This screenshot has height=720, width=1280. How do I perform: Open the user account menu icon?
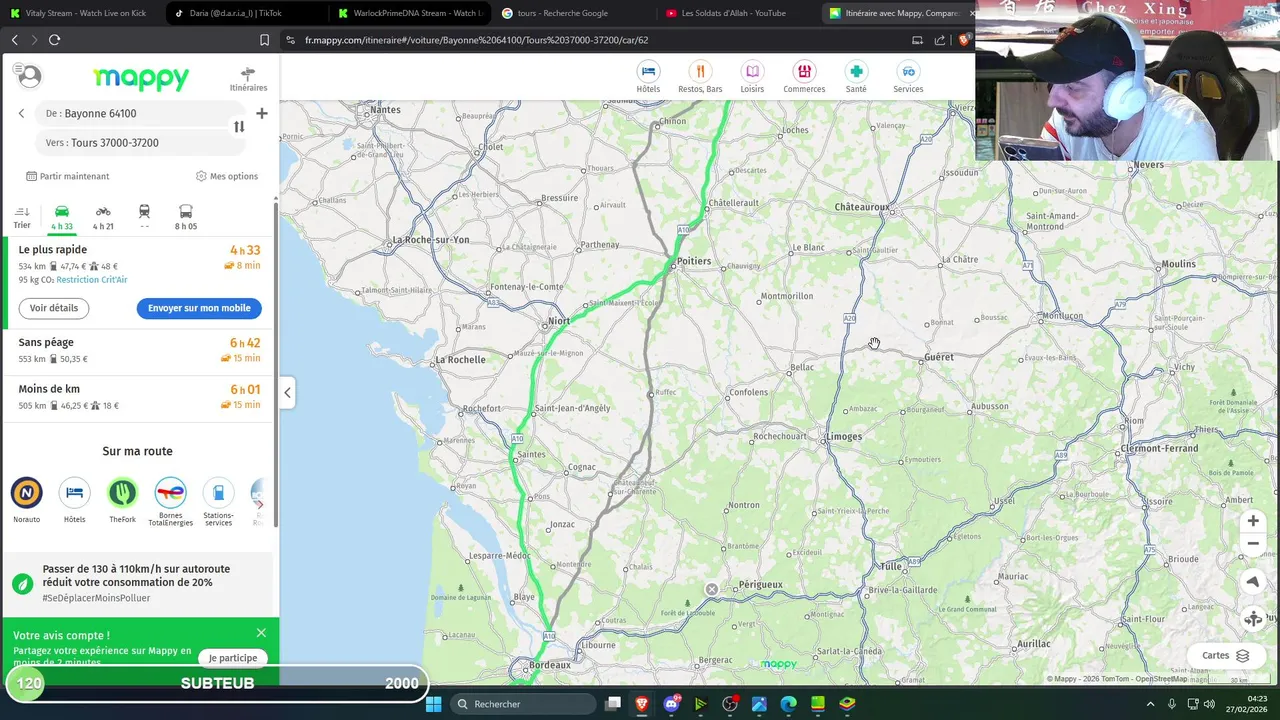[29, 76]
